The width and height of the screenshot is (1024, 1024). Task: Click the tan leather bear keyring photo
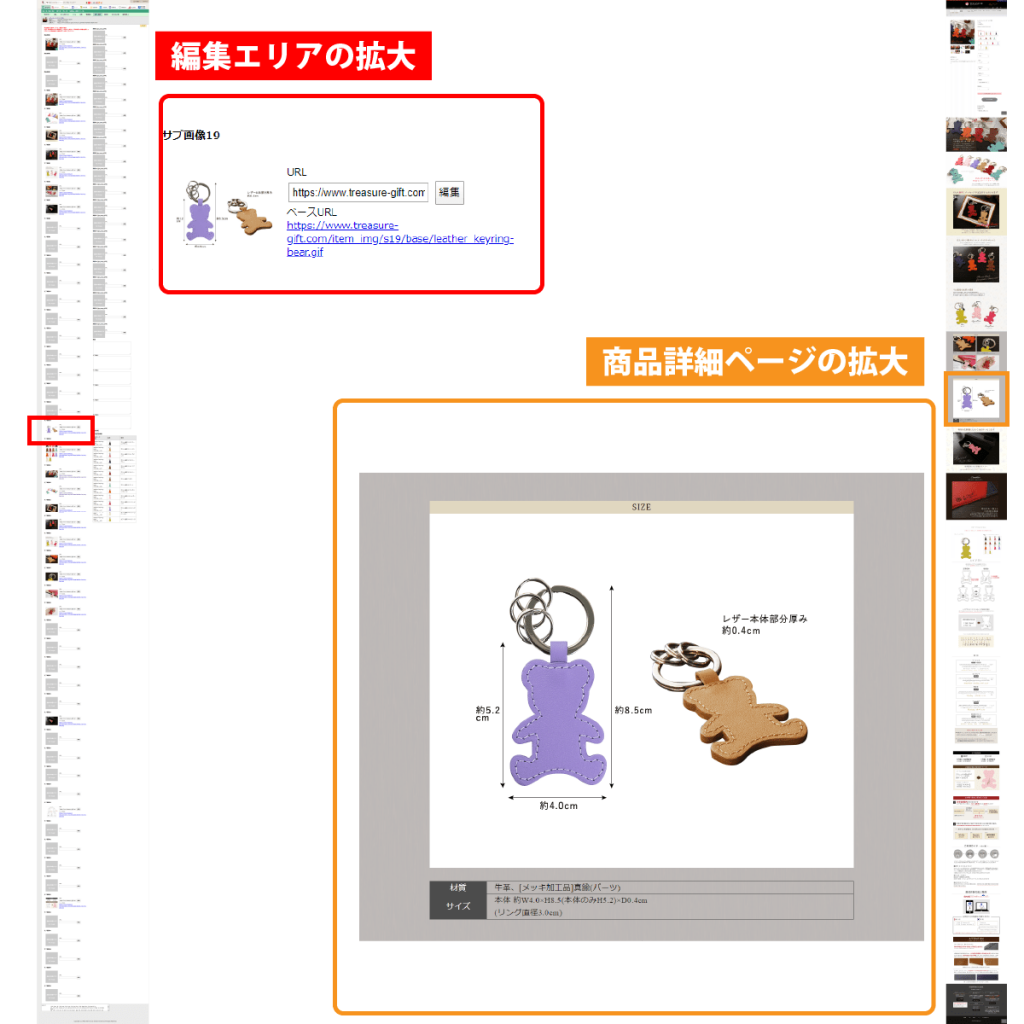click(730, 700)
